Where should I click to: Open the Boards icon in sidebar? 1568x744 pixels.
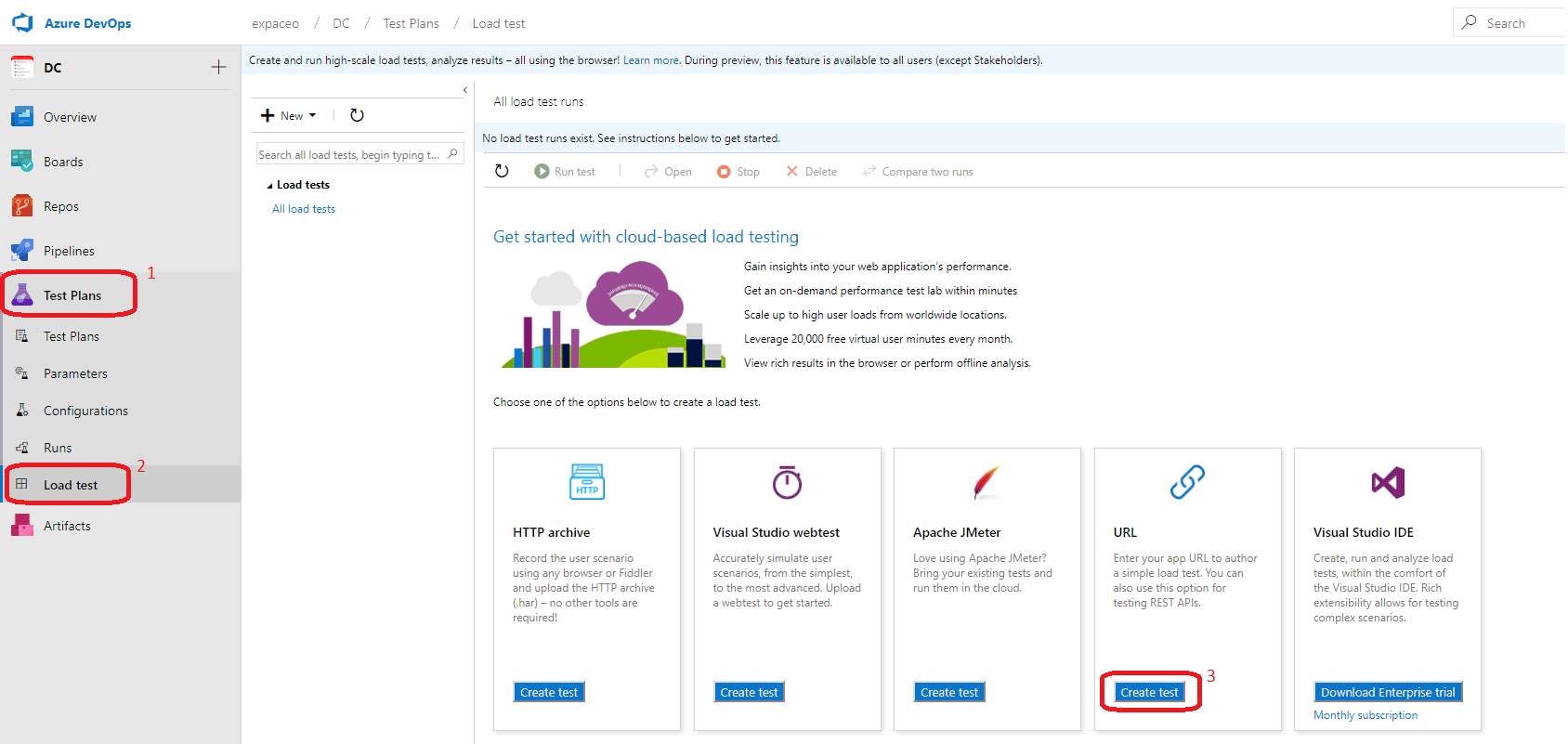tap(22, 162)
